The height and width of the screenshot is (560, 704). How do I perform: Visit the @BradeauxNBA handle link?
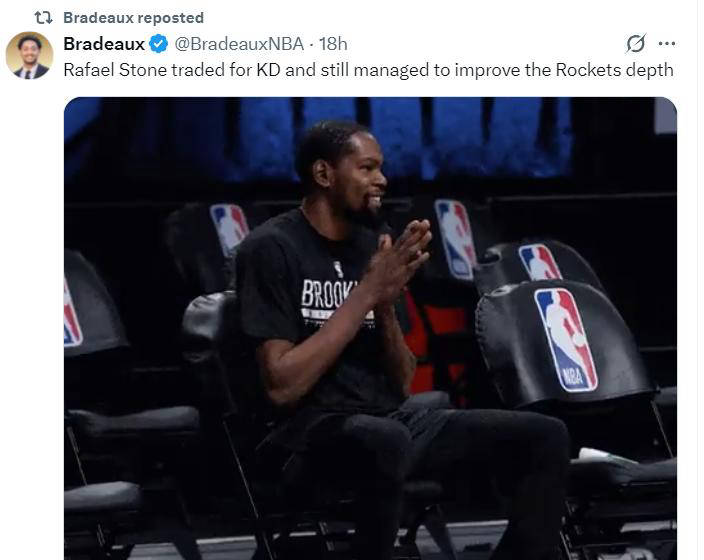click(239, 44)
